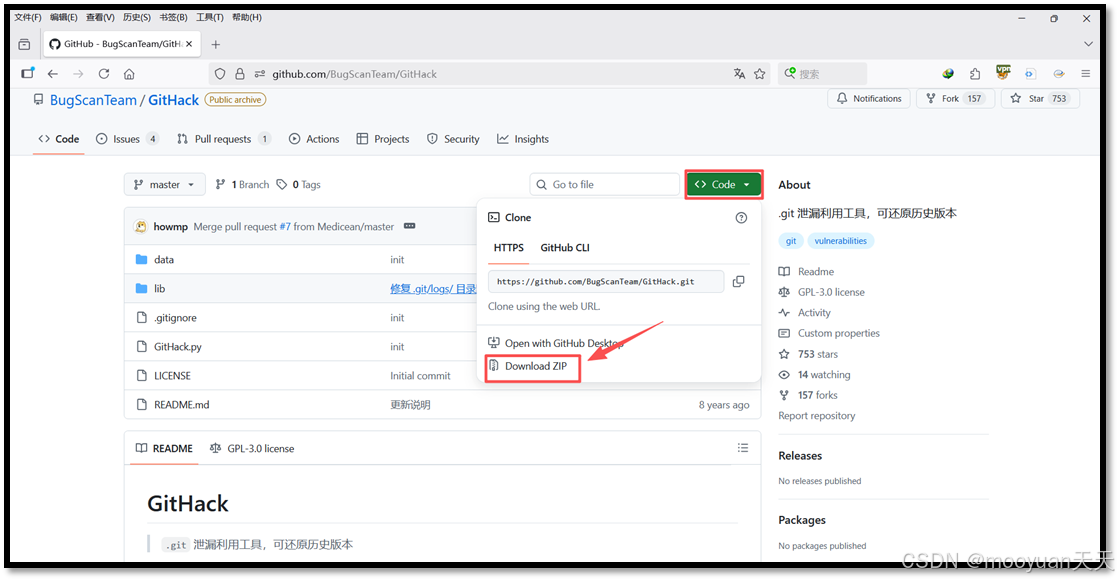Click the list all tabs chevron
Image resolution: width=1119 pixels, height=581 pixels.
[x=1088, y=44]
